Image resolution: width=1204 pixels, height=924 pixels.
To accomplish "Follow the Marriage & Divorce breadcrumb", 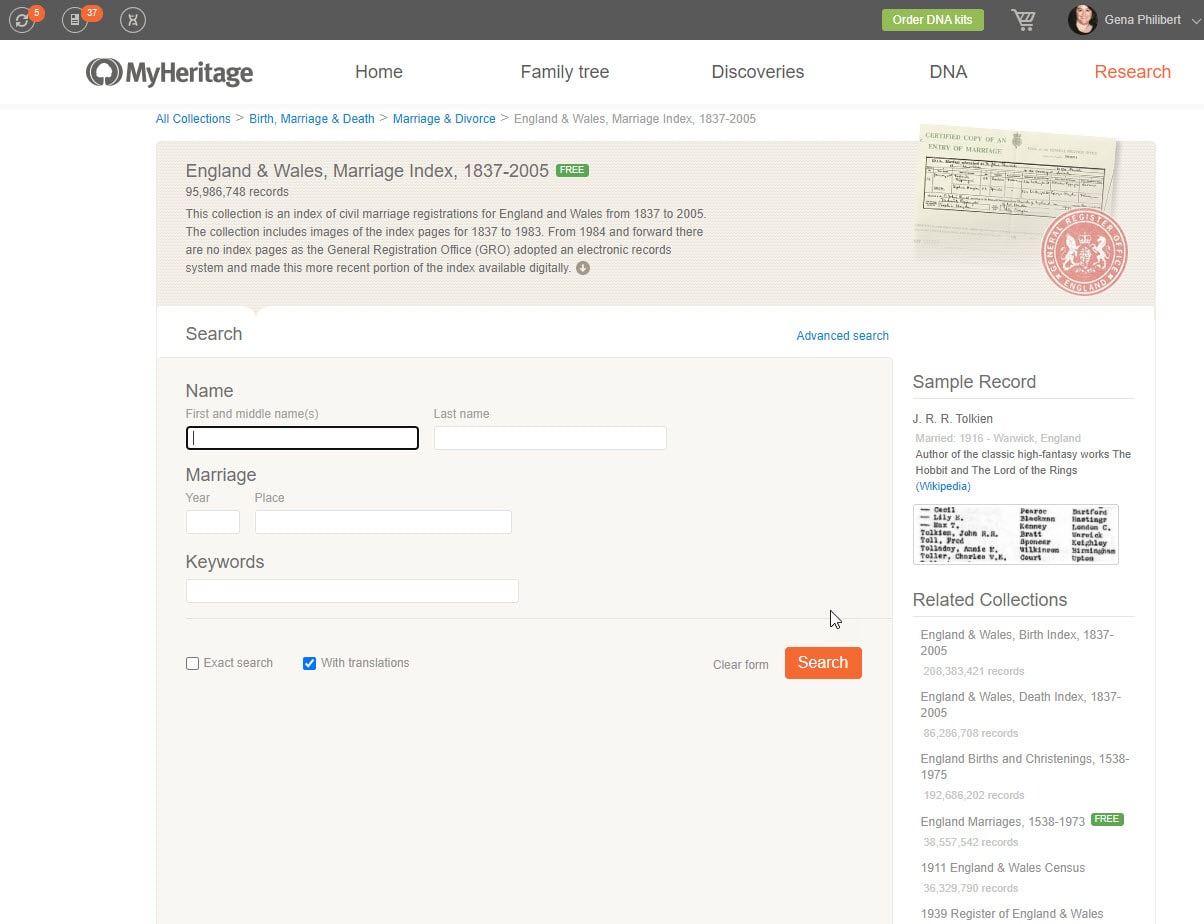I will pos(444,119).
